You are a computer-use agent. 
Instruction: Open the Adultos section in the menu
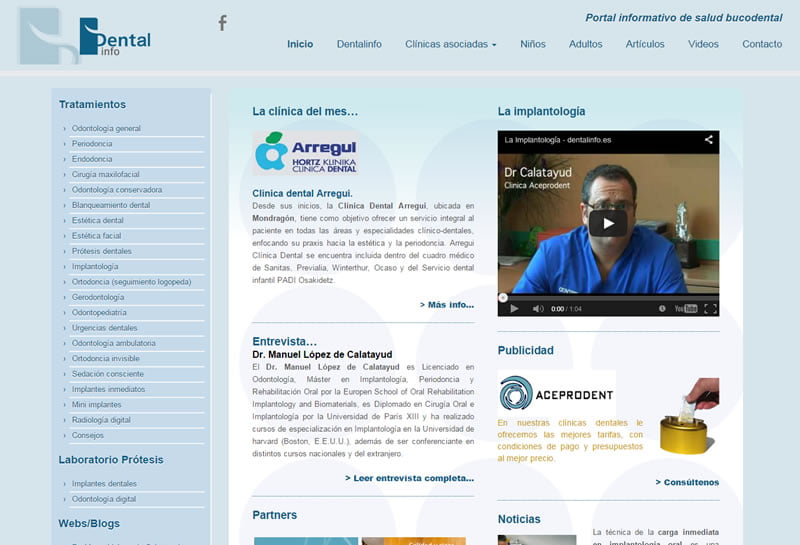pos(585,44)
